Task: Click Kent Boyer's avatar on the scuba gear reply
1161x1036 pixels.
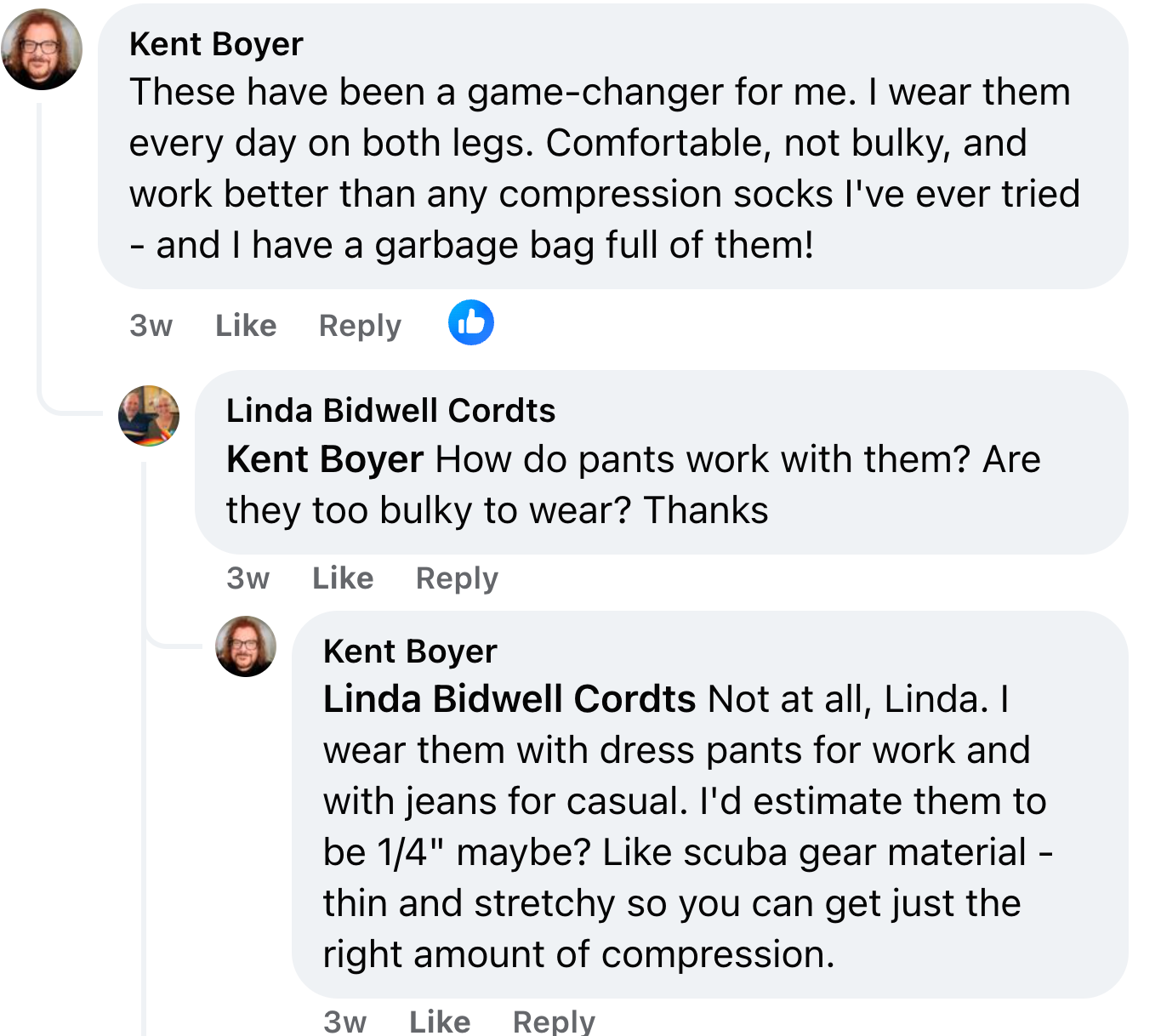Action: pyautogui.click(x=246, y=646)
